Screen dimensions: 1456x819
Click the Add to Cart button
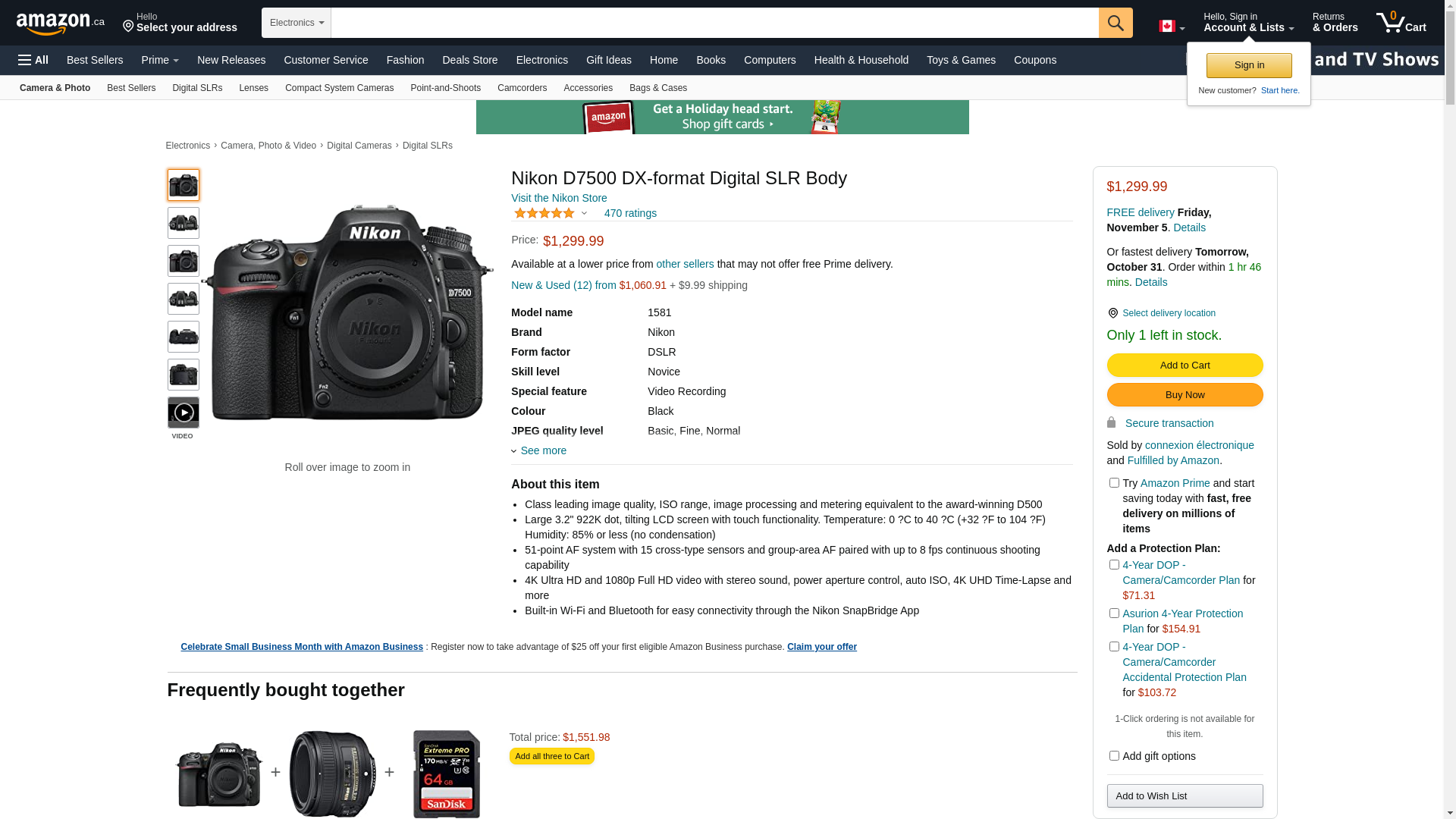1185,366
